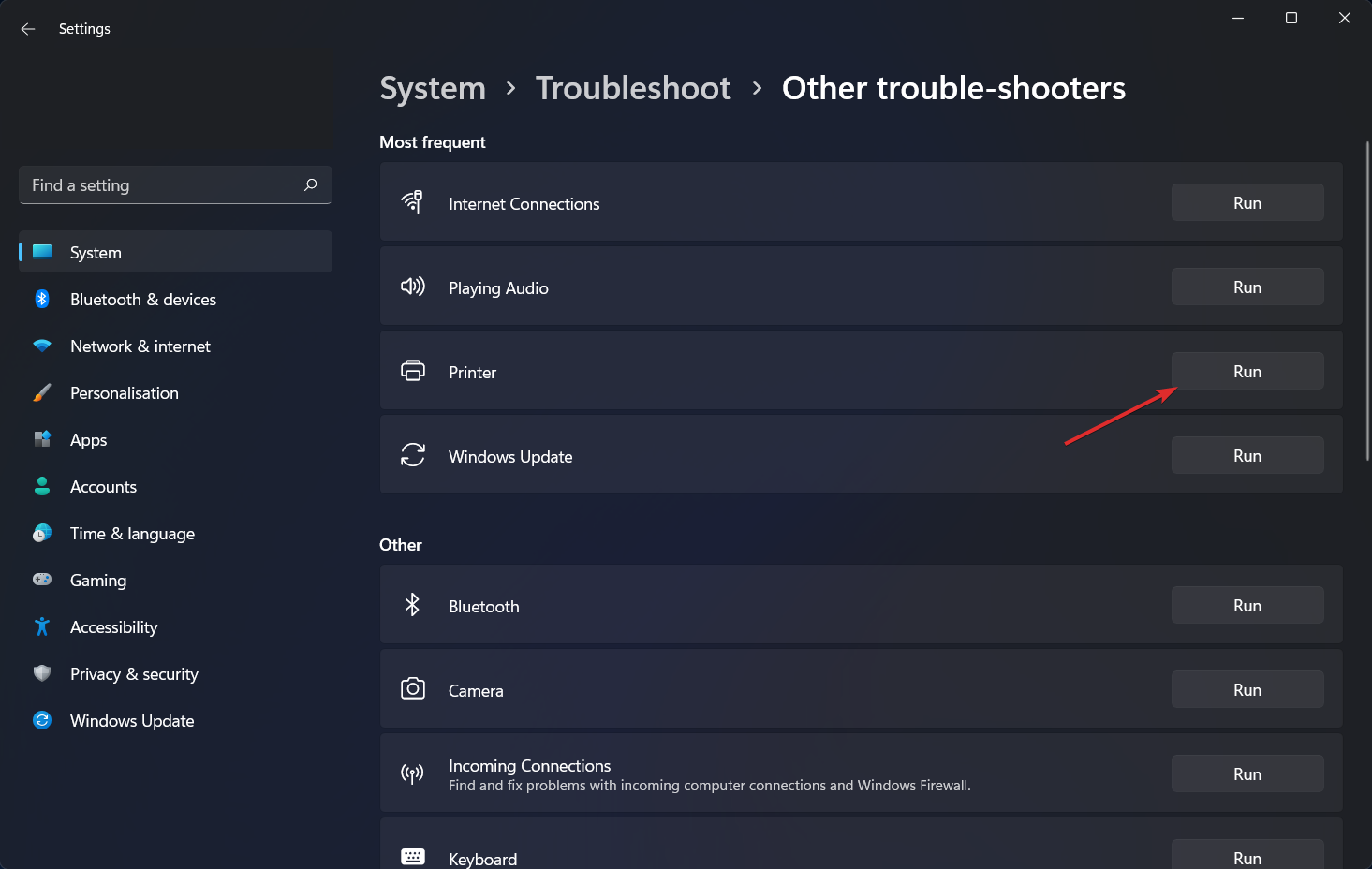Click the Bluetooth & devices sidebar icon
The height and width of the screenshot is (869, 1372).
(x=42, y=299)
